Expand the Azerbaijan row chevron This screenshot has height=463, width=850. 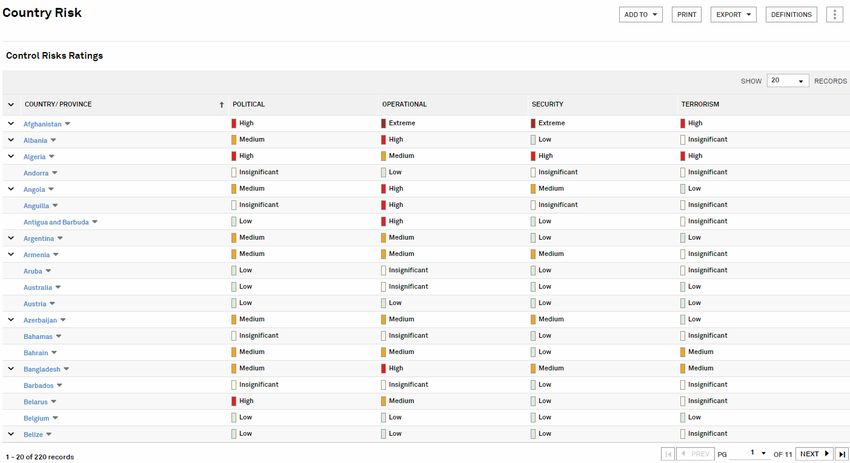11,320
